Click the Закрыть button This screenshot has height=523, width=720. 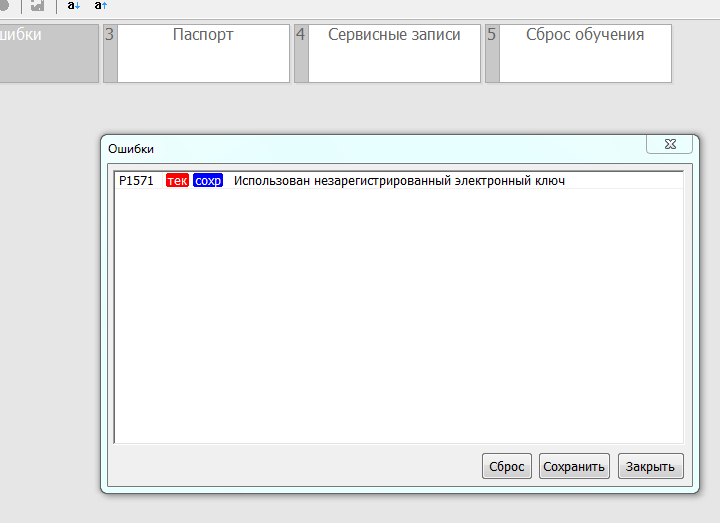pos(650,466)
